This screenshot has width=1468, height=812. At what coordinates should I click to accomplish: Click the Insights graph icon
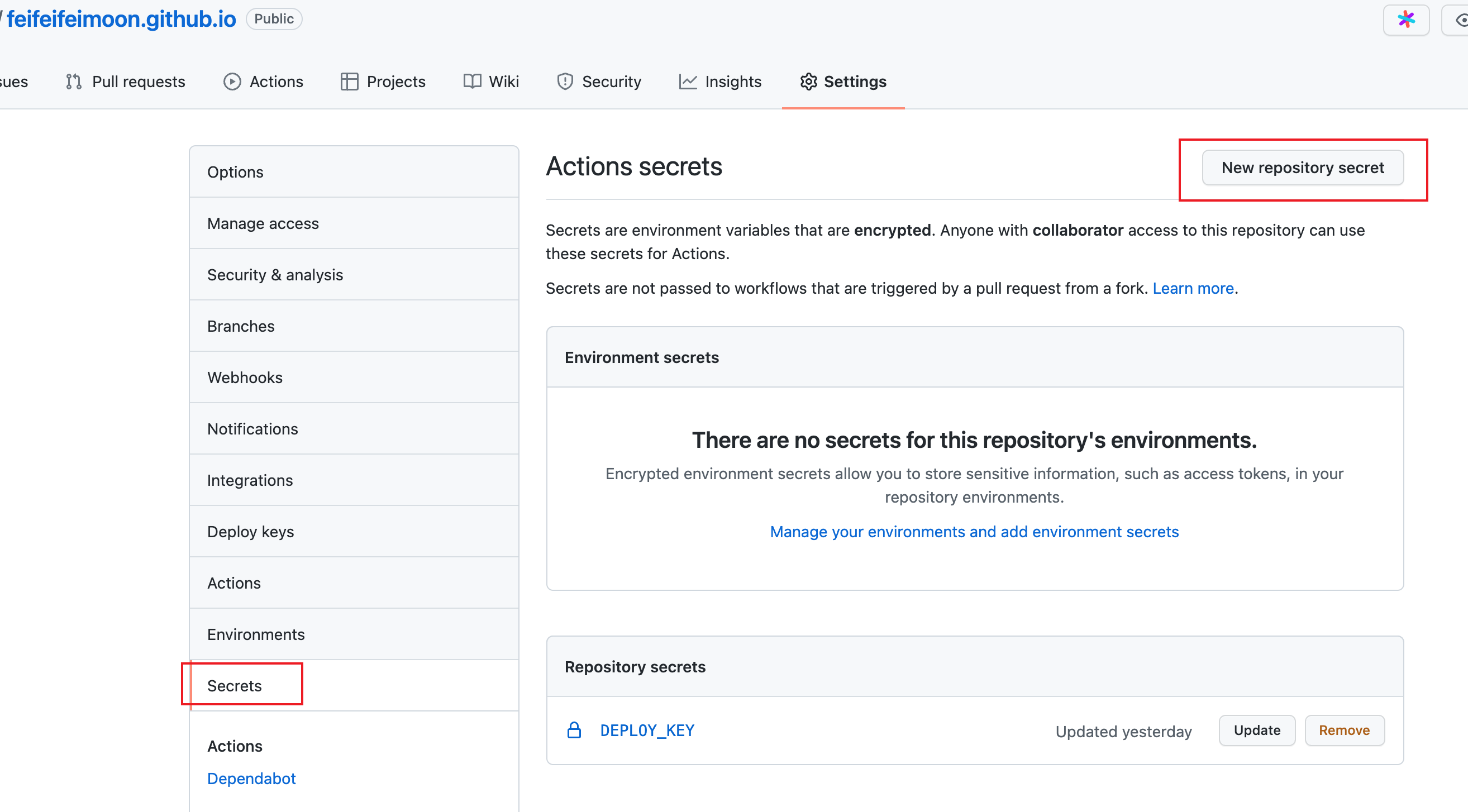pyautogui.click(x=687, y=82)
